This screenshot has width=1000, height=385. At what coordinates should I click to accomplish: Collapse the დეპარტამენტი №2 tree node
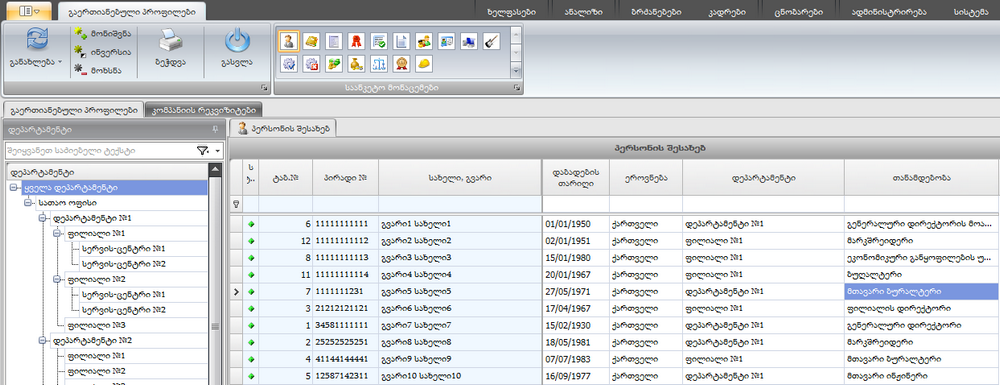43,340
